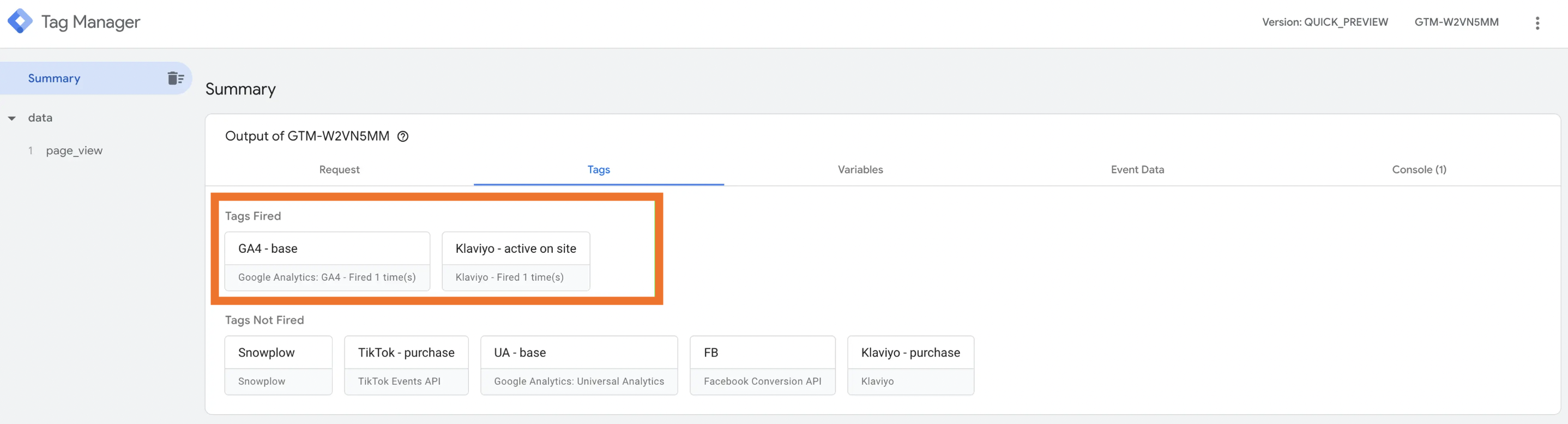This screenshot has width=1568, height=424.
Task: Open the Snowplow tag card
Action: click(x=278, y=365)
